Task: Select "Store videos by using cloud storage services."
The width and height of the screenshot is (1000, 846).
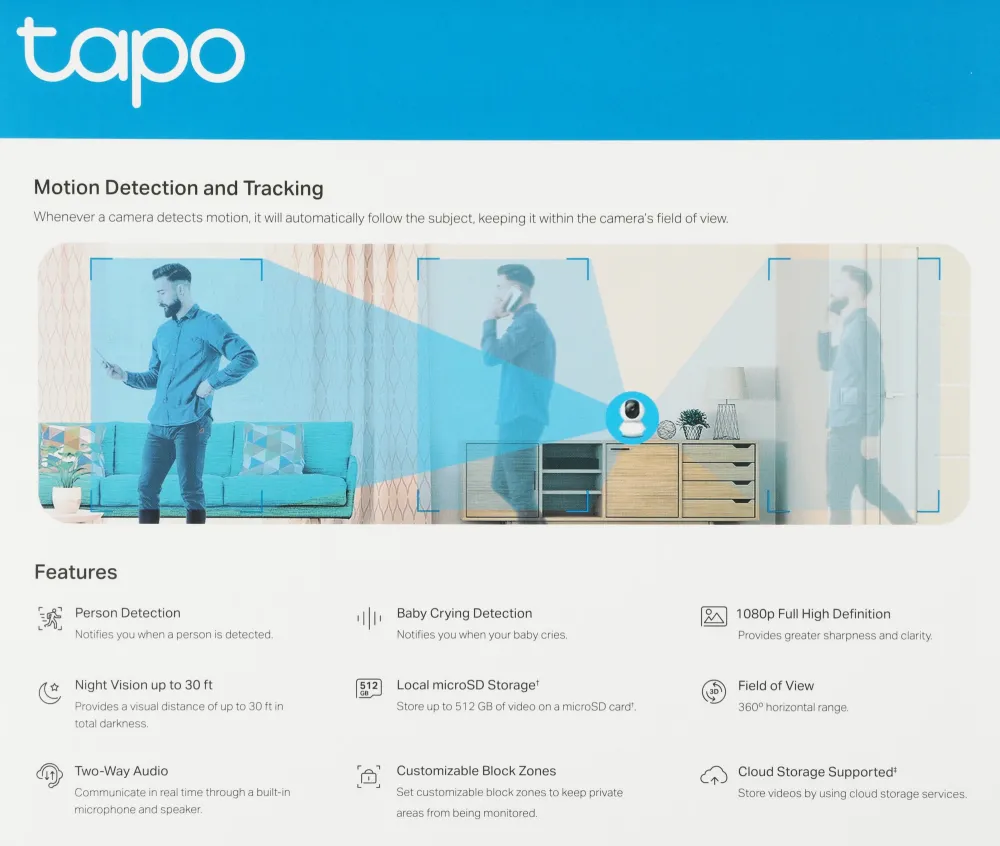Action: [x=852, y=794]
